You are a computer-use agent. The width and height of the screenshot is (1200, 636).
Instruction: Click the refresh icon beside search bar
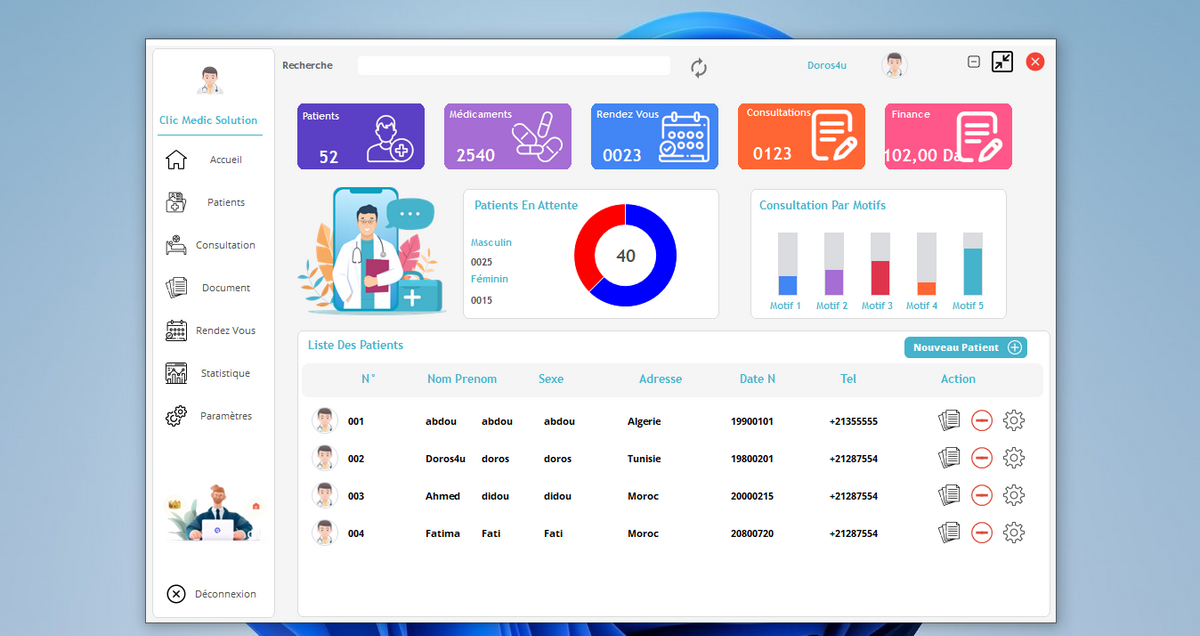(x=699, y=68)
